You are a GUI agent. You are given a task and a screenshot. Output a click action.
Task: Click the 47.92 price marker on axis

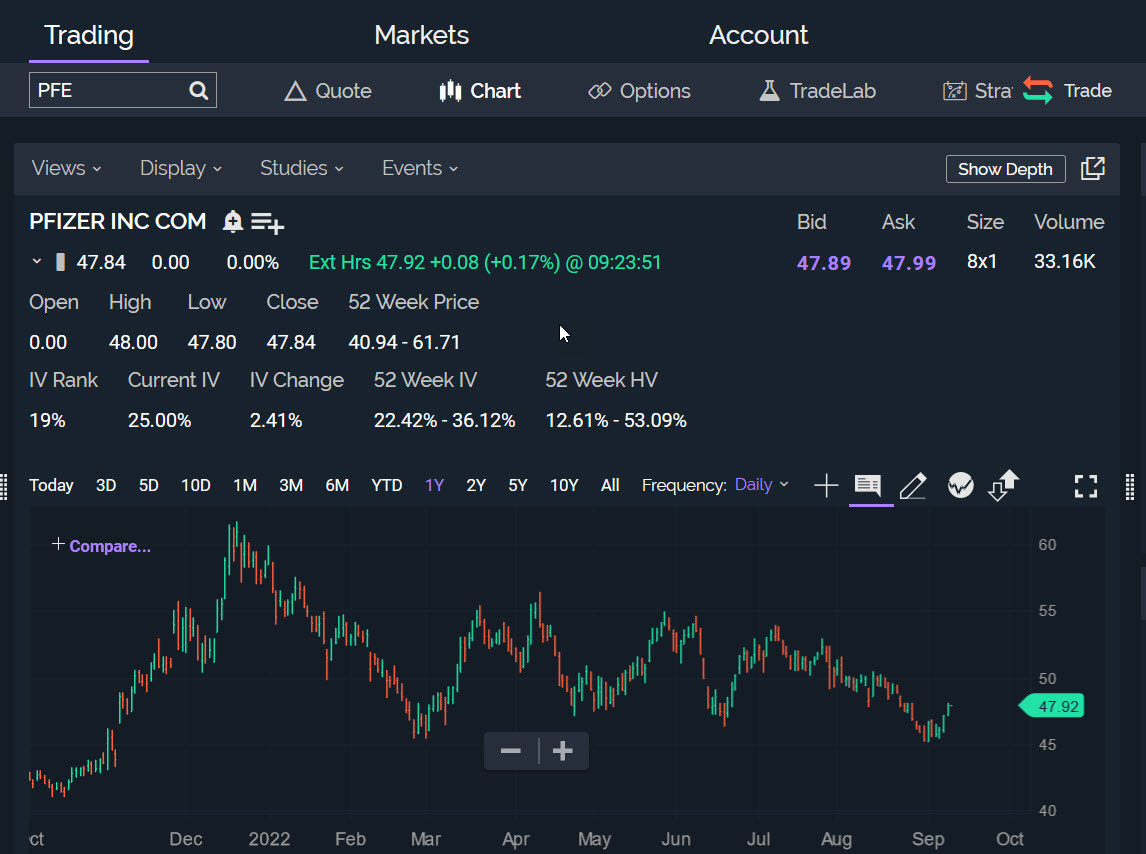coord(1052,706)
